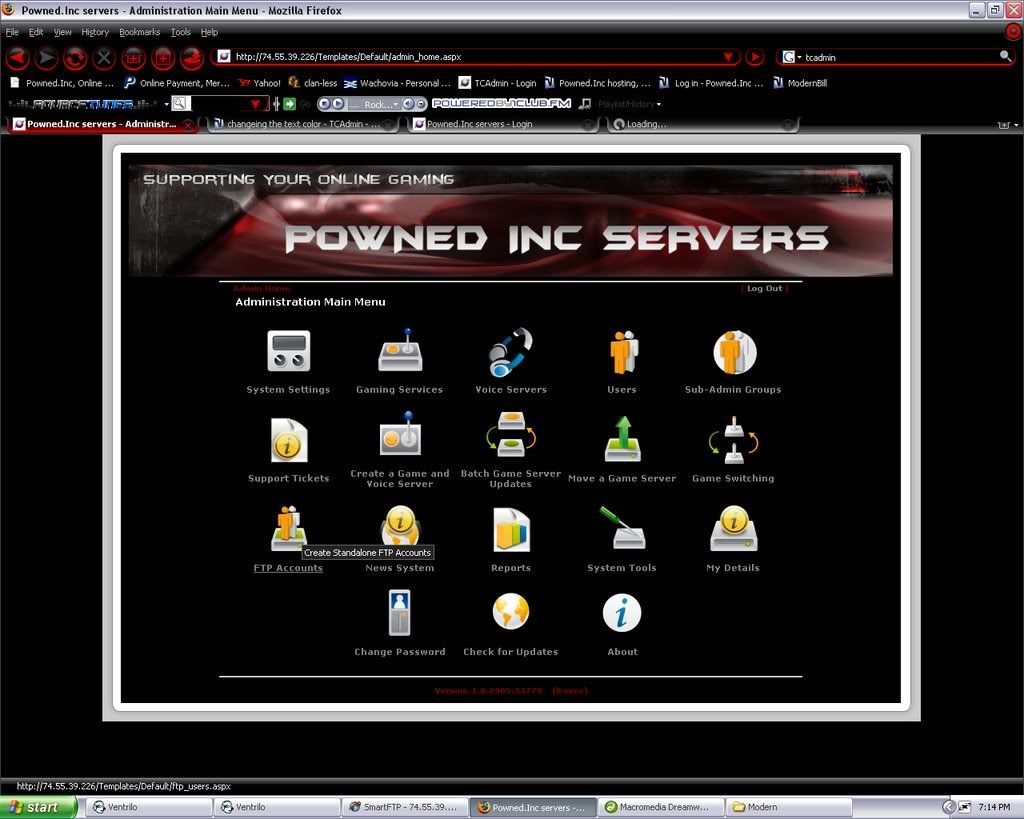Open the Reports icon
The height and width of the screenshot is (819, 1024).
[511, 530]
